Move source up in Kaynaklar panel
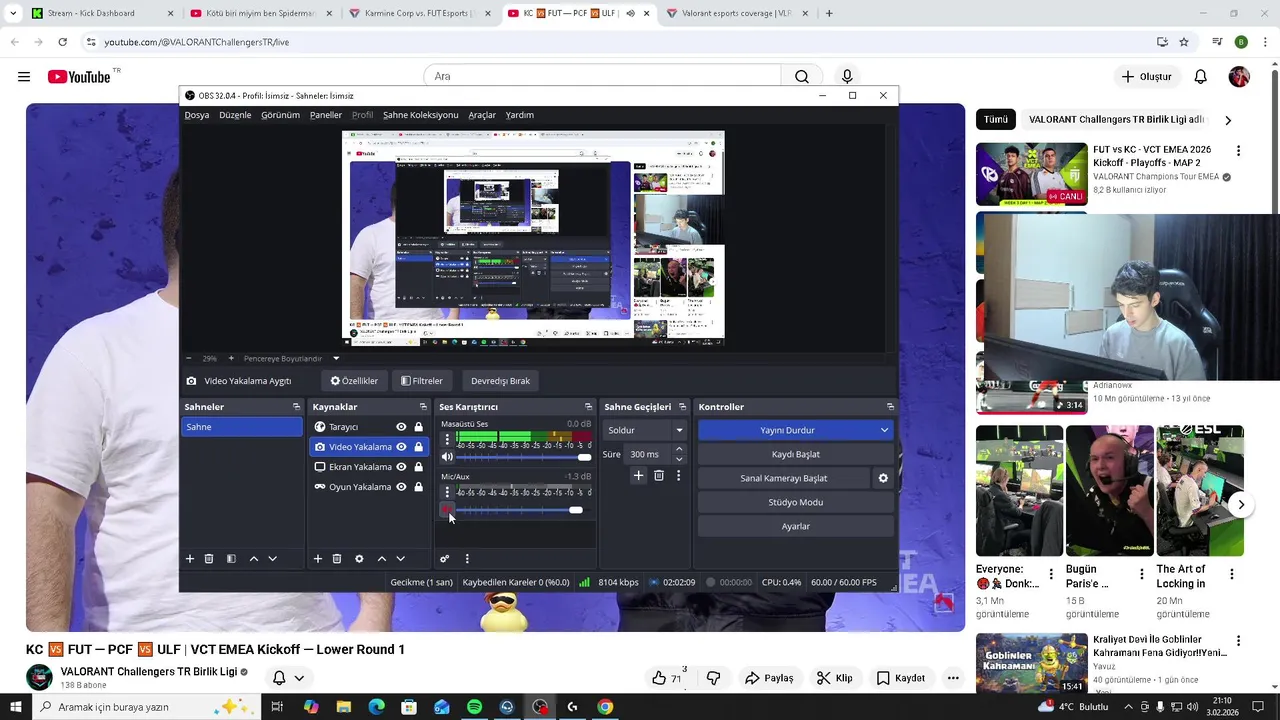The width and height of the screenshot is (1280, 720). (381, 559)
